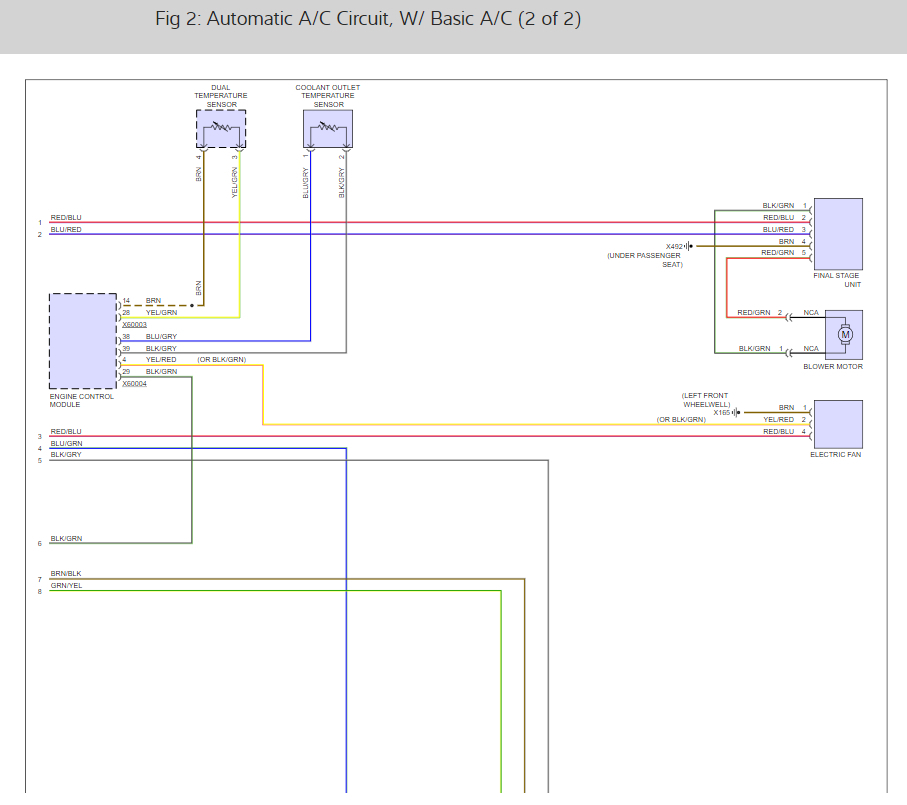Image resolution: width=907 pixels, height=805 pixels.
Task: Click the '(UNDER PASSENGER SEAT)' location note
Action: point(644,260)
